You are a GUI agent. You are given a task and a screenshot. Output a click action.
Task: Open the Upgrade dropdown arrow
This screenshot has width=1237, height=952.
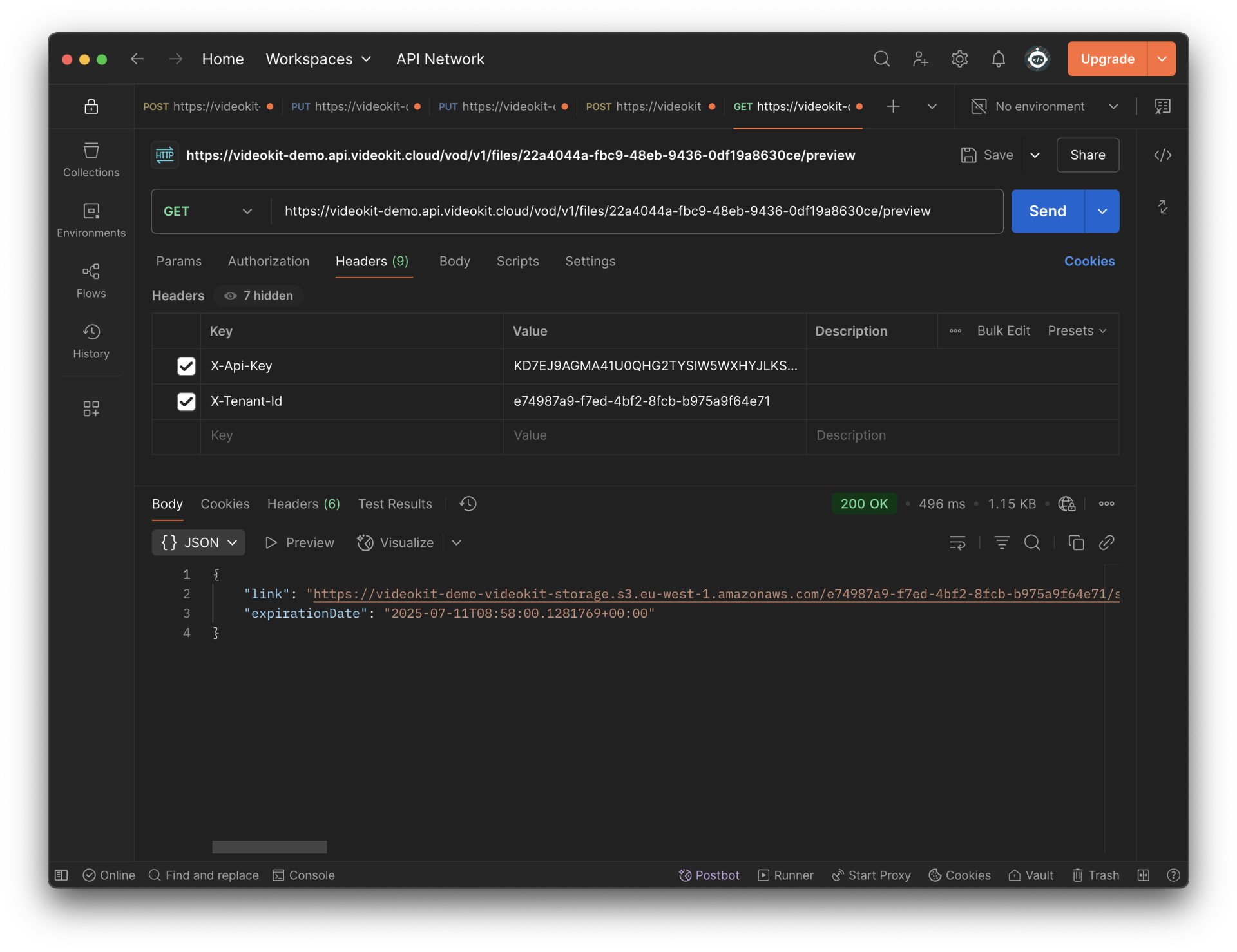tap(1162, 59)
